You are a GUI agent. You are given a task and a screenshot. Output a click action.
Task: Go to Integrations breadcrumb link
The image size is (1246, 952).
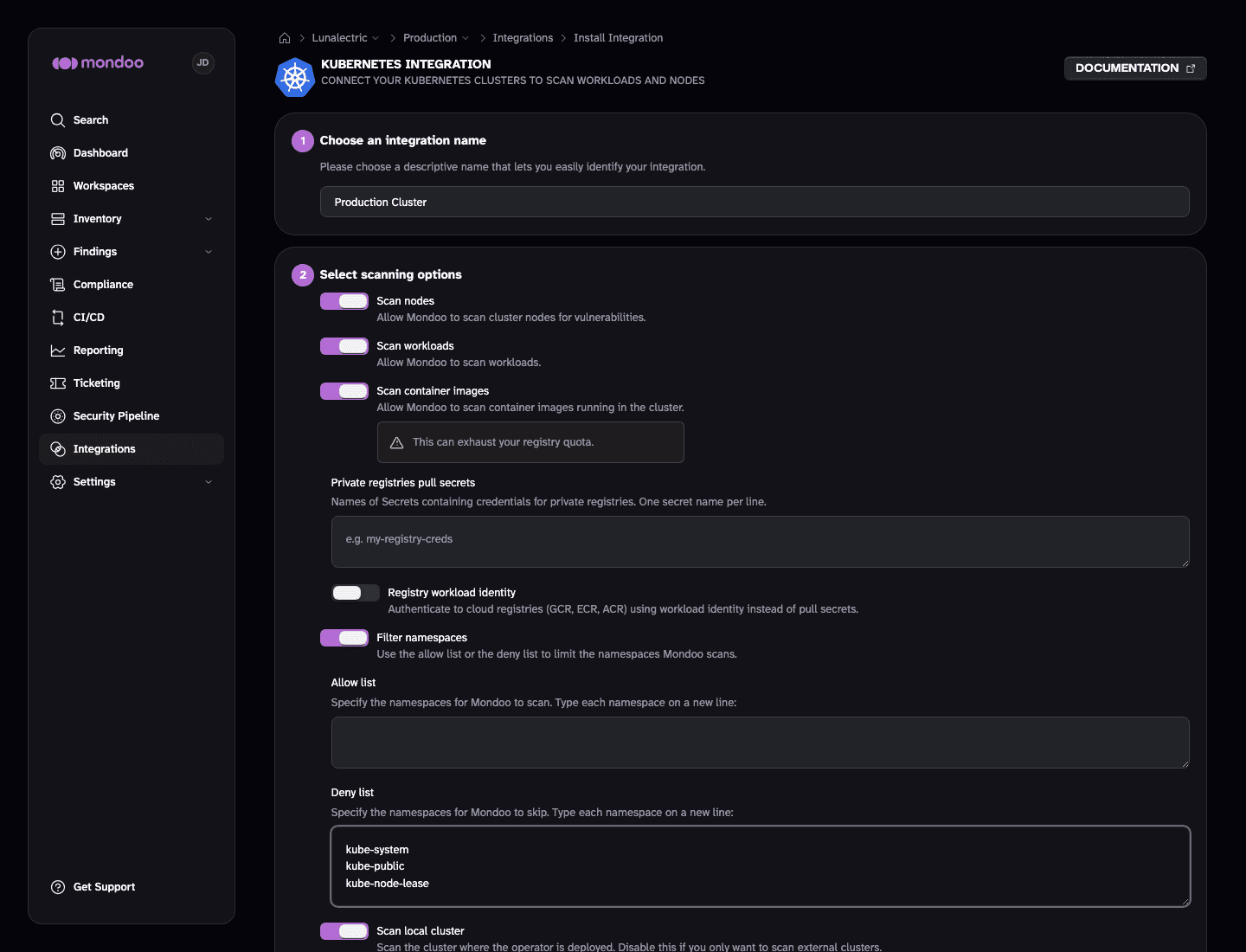point(523,38)
